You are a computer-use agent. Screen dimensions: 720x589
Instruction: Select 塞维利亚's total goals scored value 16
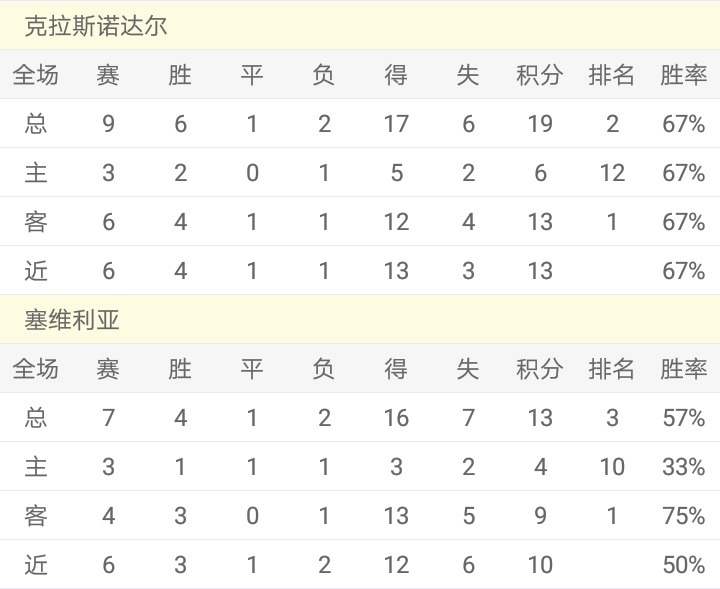[396, 418]
